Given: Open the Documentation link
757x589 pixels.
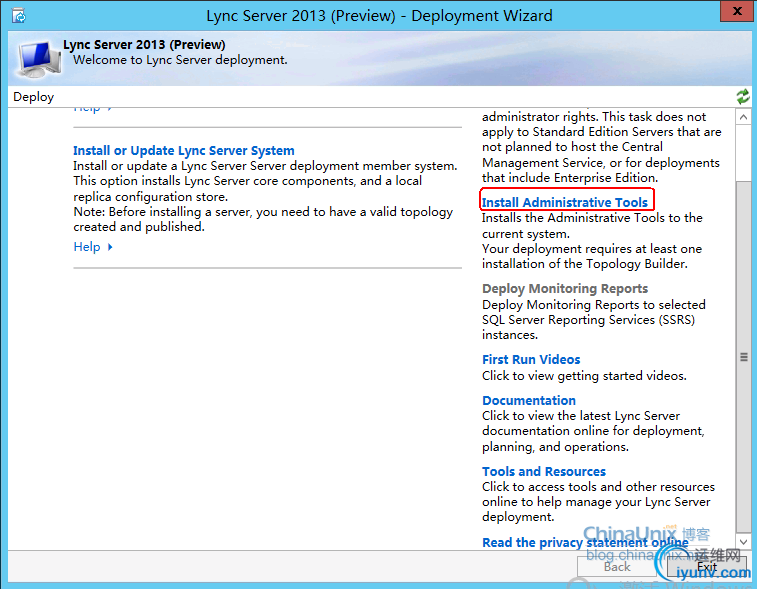Looking at the screenshot, I should (529, 400).
